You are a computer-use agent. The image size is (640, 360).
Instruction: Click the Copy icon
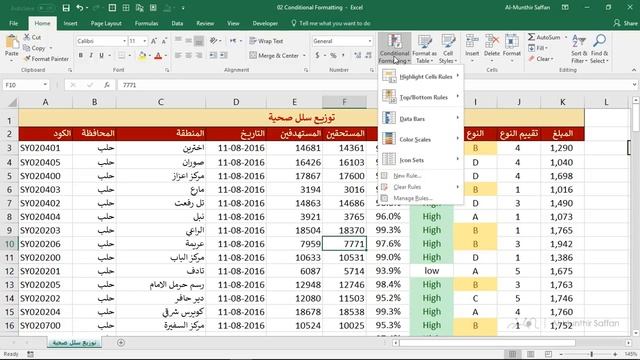[27, 48]
